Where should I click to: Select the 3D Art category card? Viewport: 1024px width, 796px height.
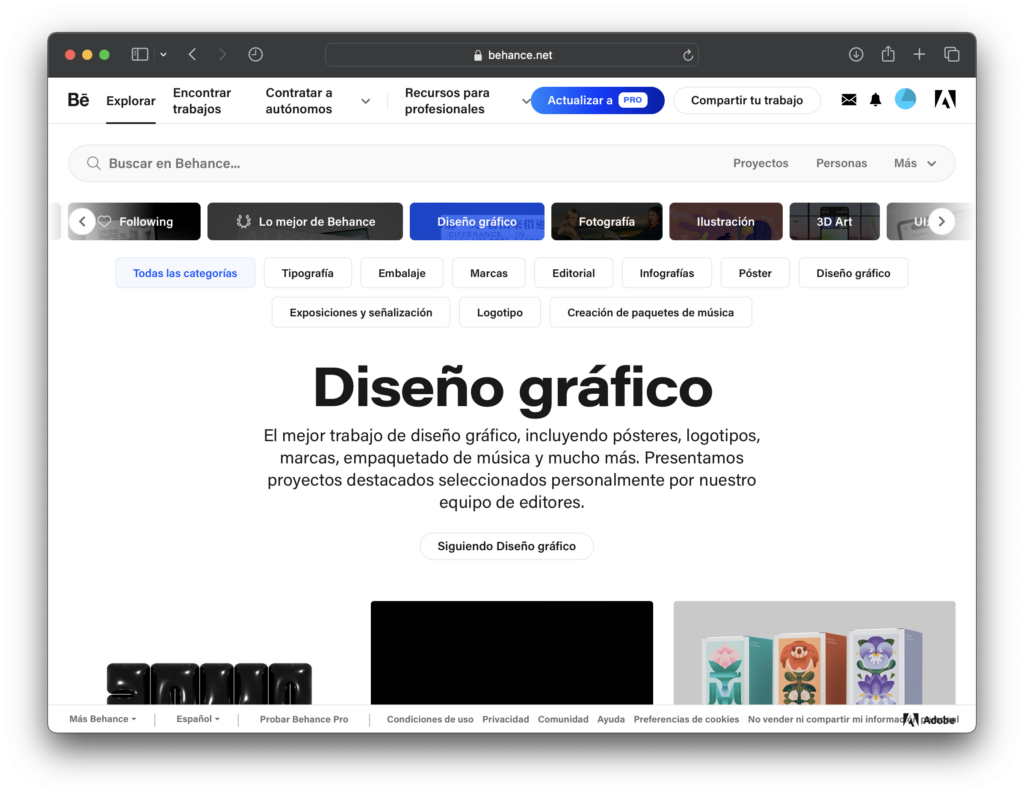pyautogui.click(x=834, y=221)
